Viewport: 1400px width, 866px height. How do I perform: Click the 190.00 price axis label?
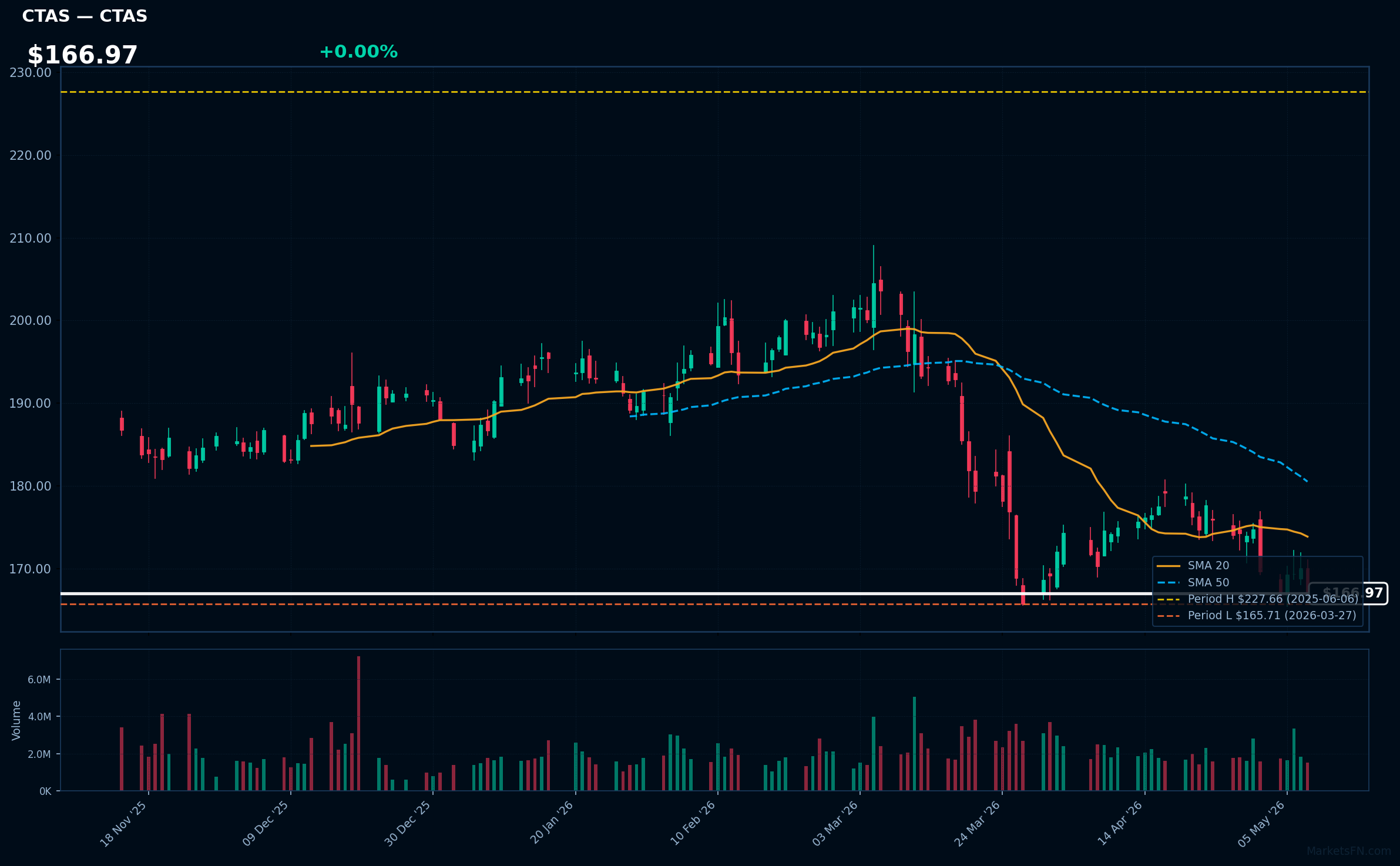tap(31, 404)
